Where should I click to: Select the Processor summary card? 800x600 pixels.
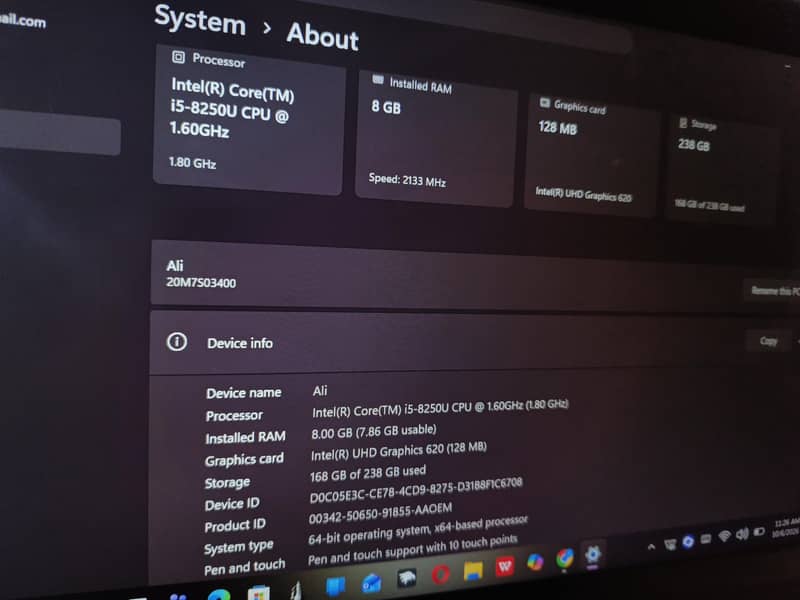coord(249,119)
